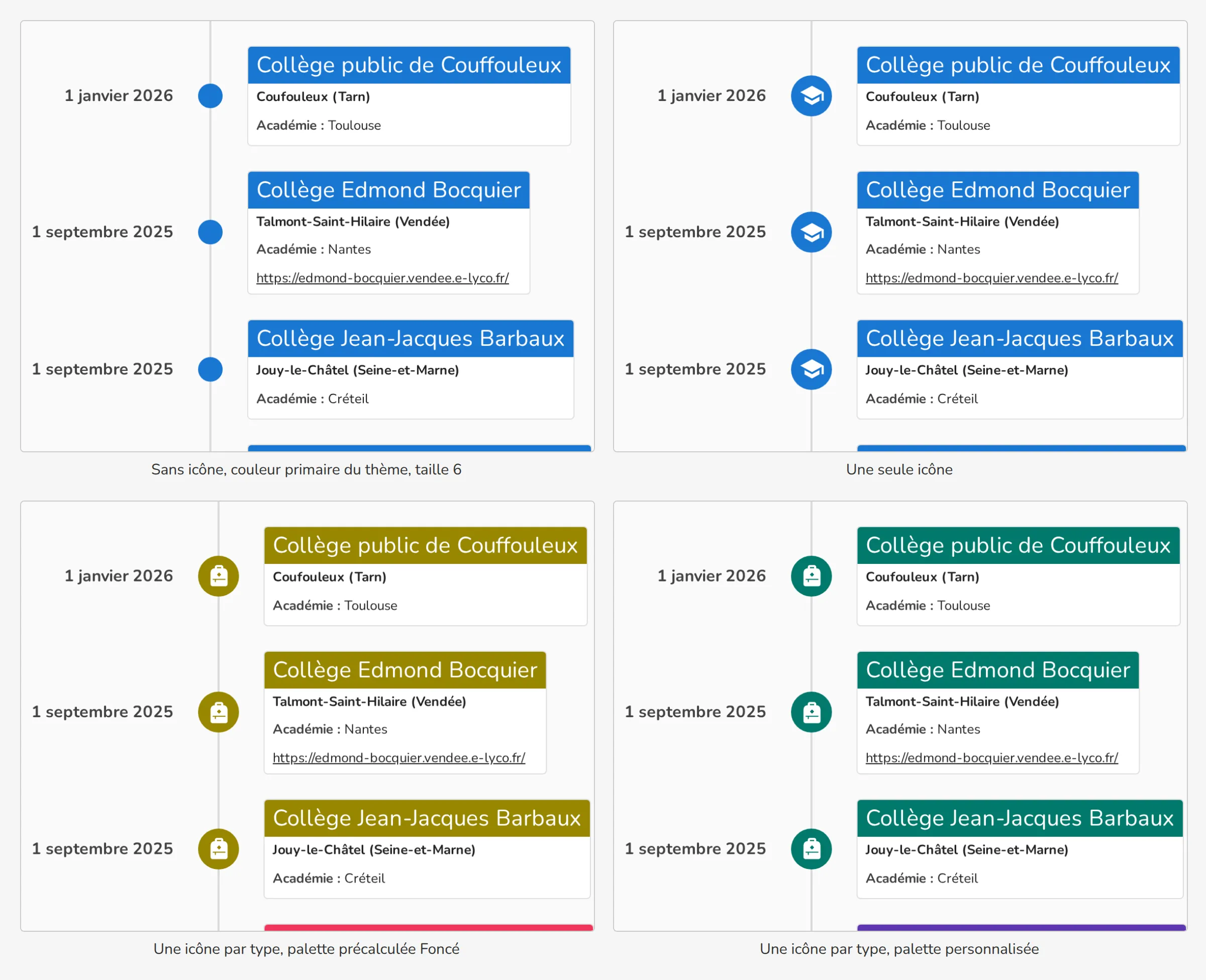Click 'Jouy-le-Châtel (Seine-et-Marne)' in Une seule icône panel

coord(967,370)
